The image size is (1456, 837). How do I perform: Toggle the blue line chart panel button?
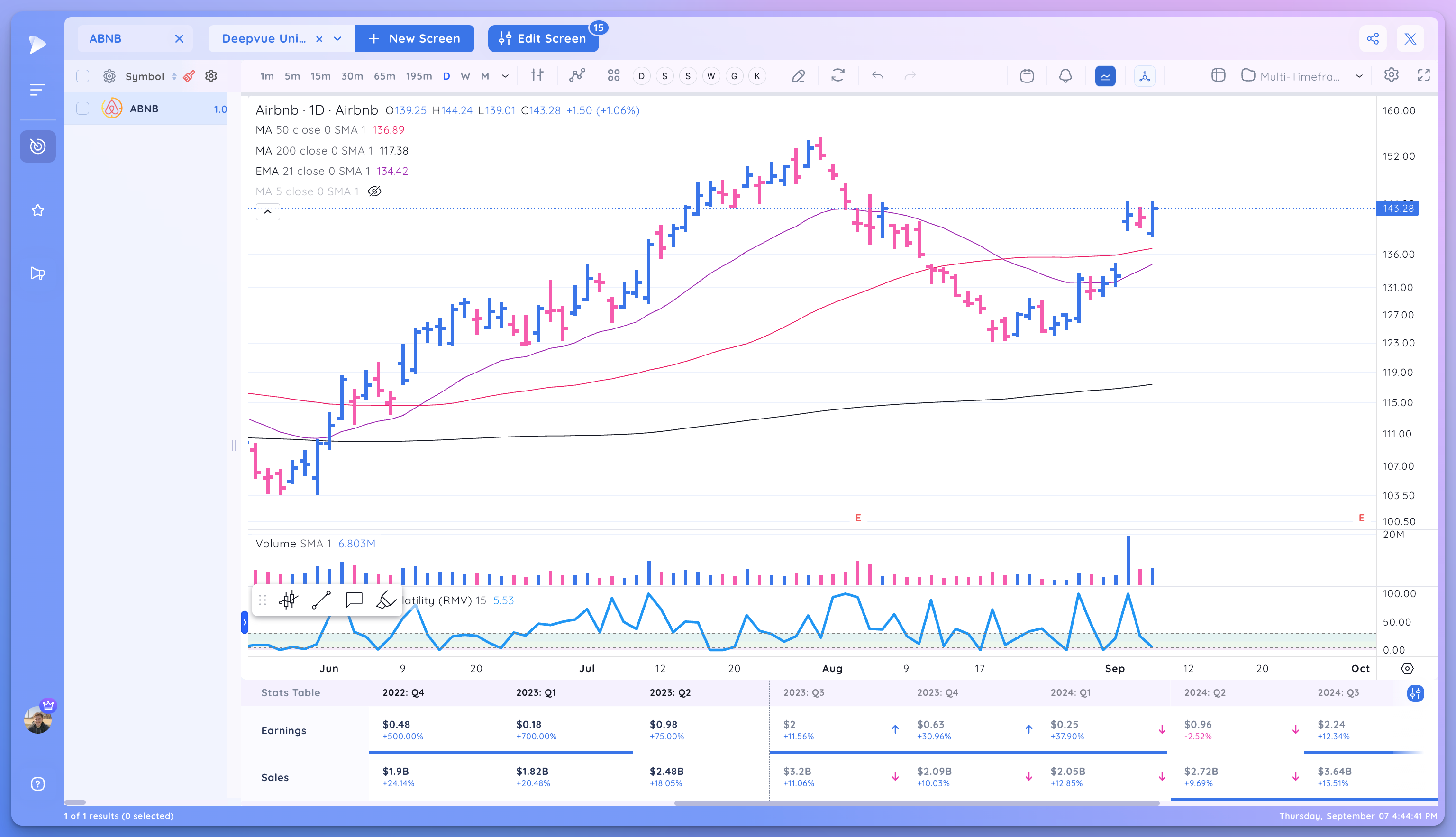1105,76
